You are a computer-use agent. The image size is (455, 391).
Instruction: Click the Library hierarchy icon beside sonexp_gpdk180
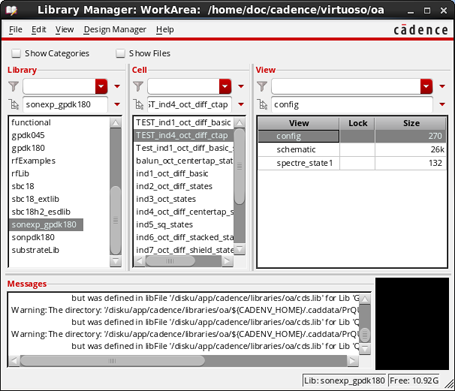point(14,104)
